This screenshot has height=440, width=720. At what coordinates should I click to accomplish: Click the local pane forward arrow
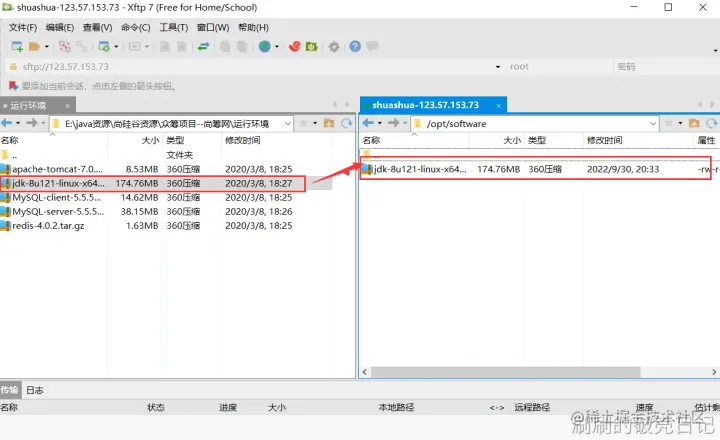coord(31,123)
